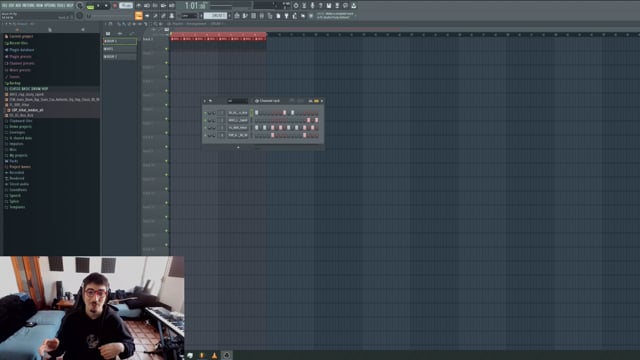This screenshot has width=640, height=360.
Task: Click the transport Stop button
Action: [x=106, y=6]
